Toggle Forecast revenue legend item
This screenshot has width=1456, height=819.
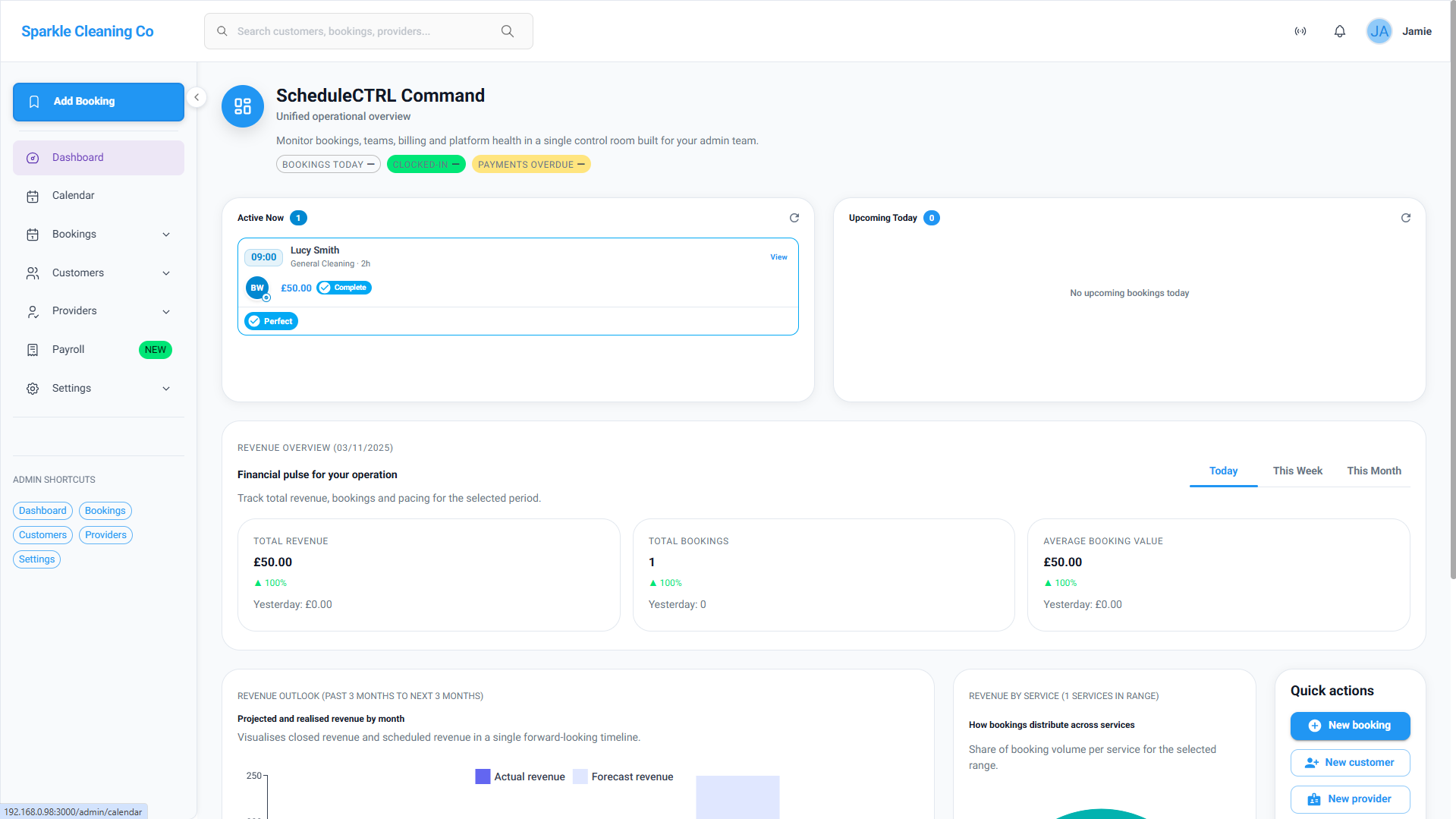click(624, 776)
